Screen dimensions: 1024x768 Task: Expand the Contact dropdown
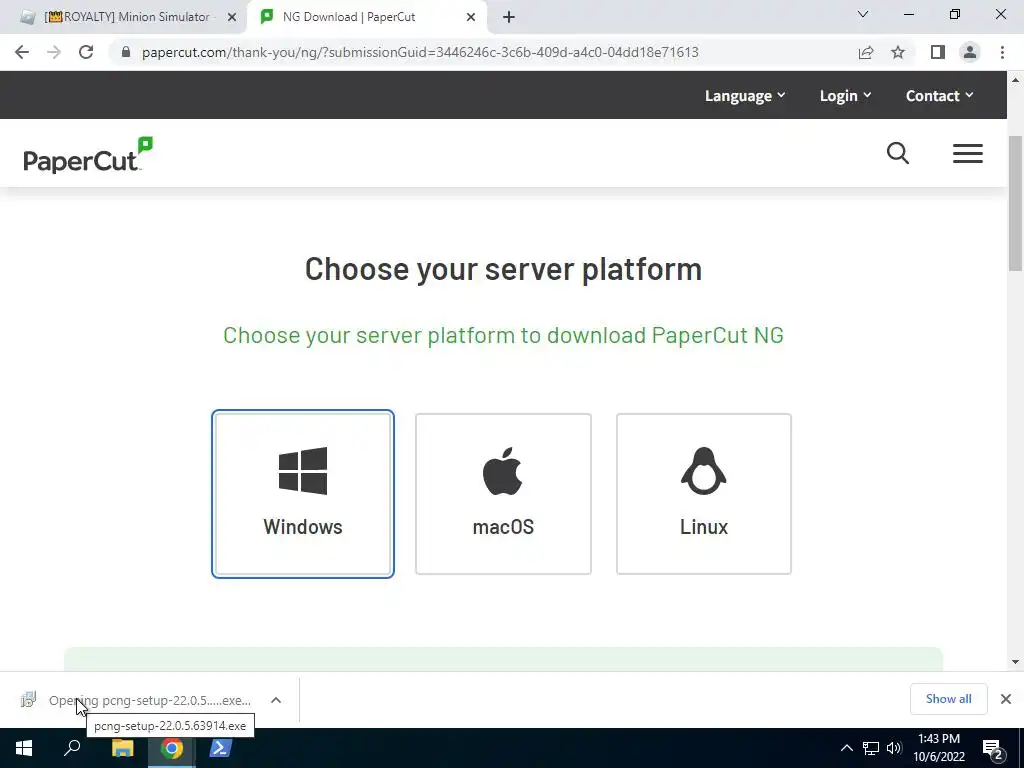(939, 95)
